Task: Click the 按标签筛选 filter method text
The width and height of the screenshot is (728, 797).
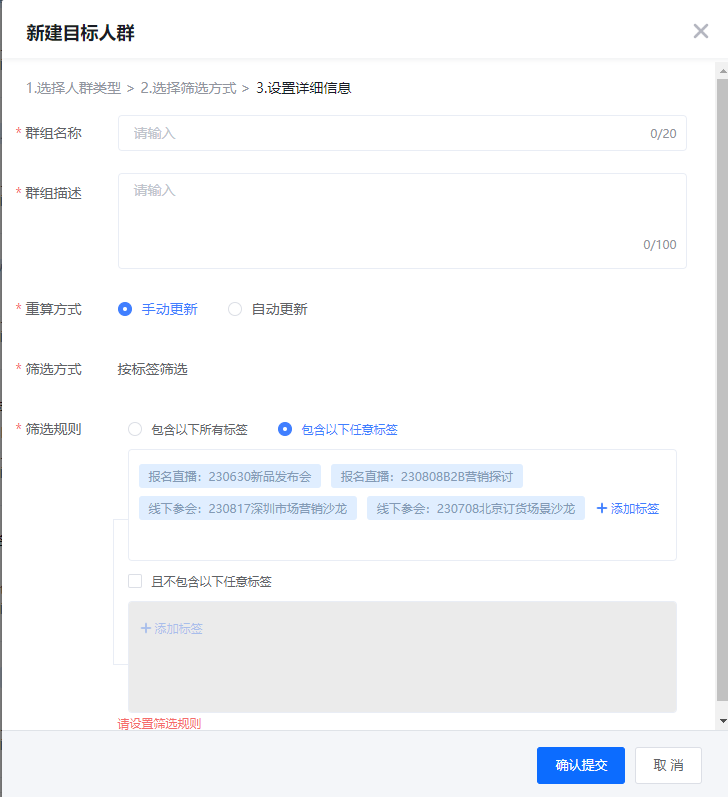Action: click(x=153, y=369)
